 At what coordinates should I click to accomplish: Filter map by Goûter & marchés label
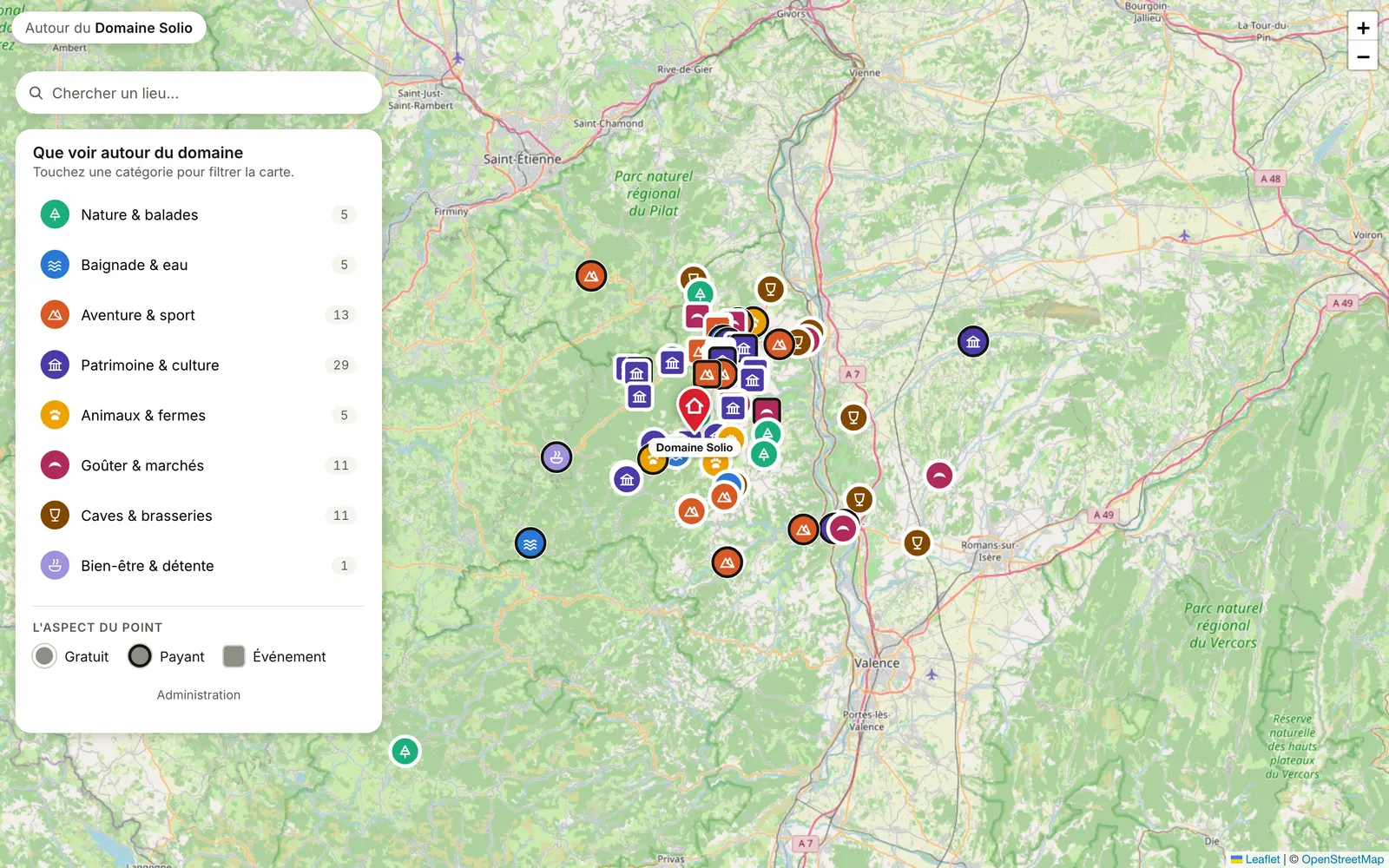point(142,465)
